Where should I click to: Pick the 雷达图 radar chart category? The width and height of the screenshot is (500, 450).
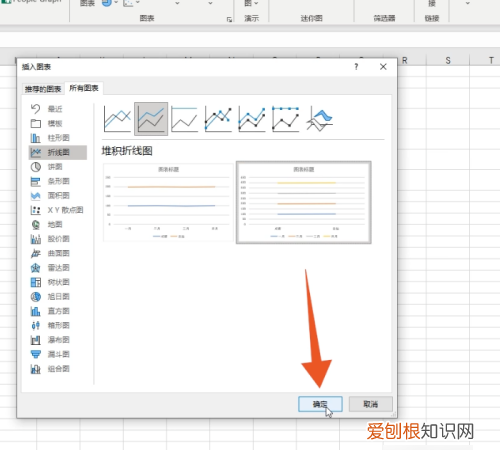tap(57, 268)
